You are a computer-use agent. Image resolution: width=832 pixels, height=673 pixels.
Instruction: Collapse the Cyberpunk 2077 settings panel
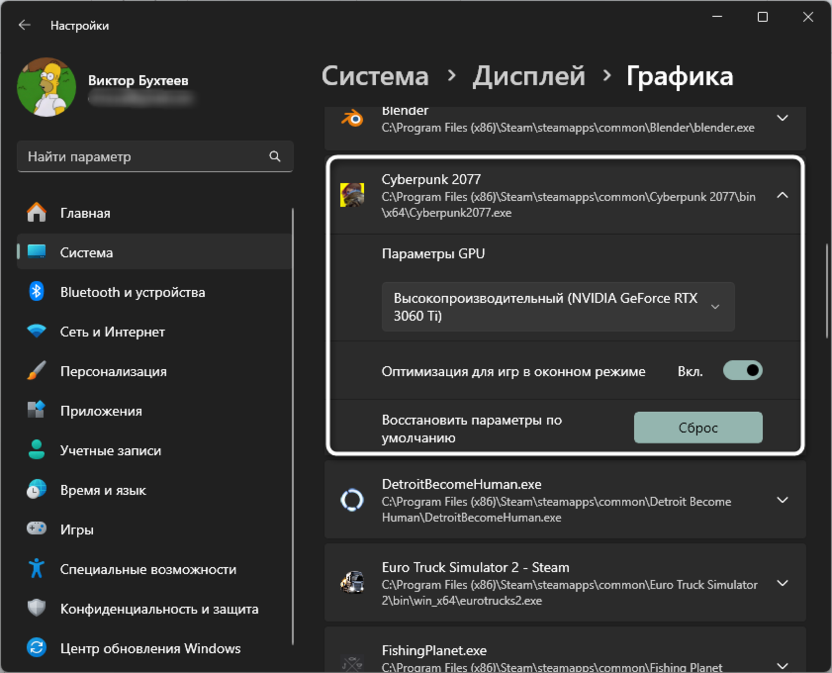point(783,196)
